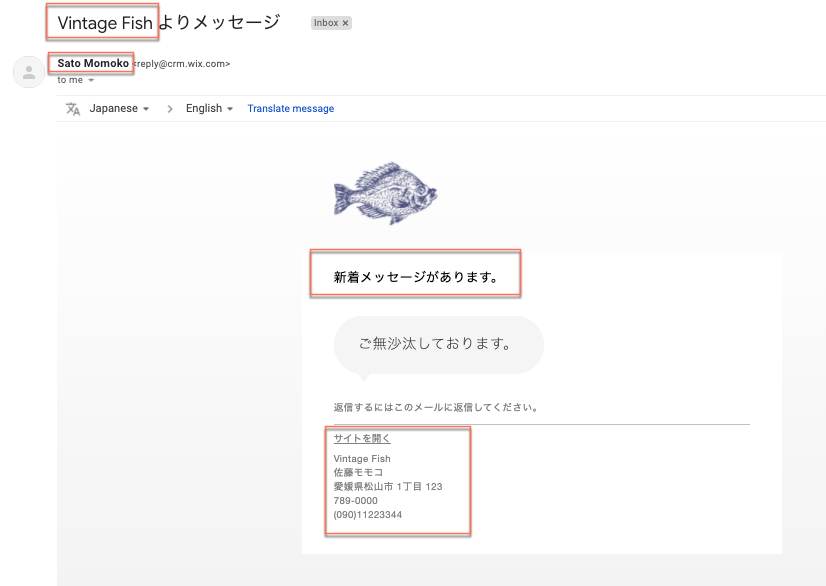Expand recipient details arrow next to 'to me'
Image resolution: width=826 pixels, height=586 pixels.
pos(91,80)
